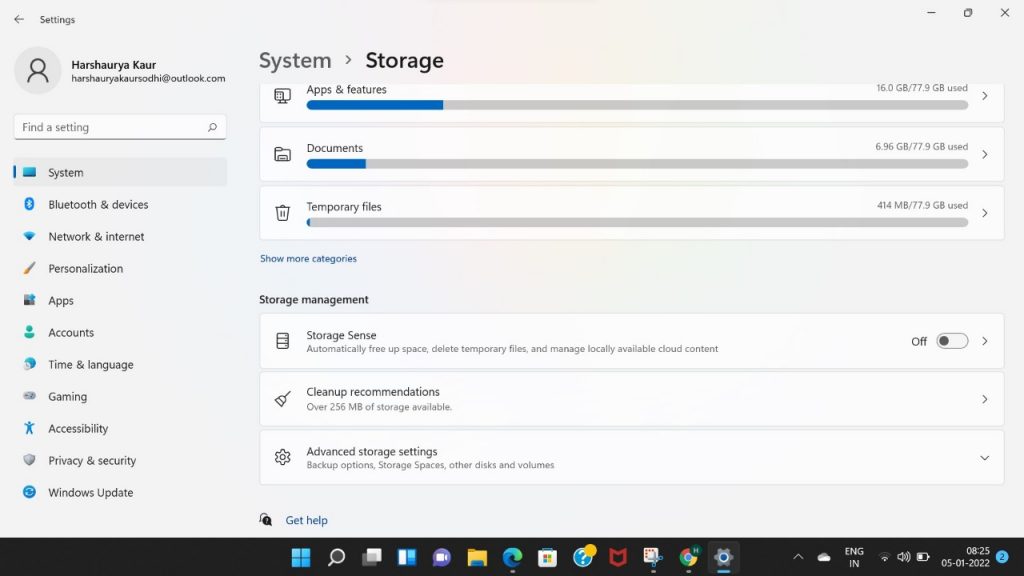This screenshot has height=576, width=1024.
Task: Open Accounts settings
Action: point(120,332)
